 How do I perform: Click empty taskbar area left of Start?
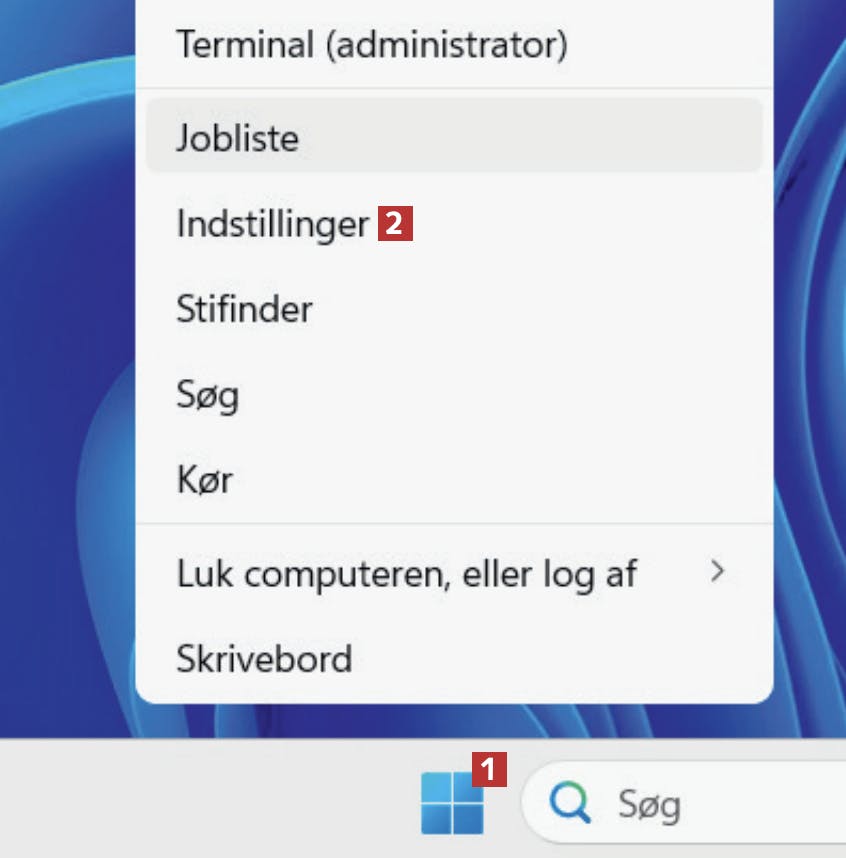[x=208, y=799]
